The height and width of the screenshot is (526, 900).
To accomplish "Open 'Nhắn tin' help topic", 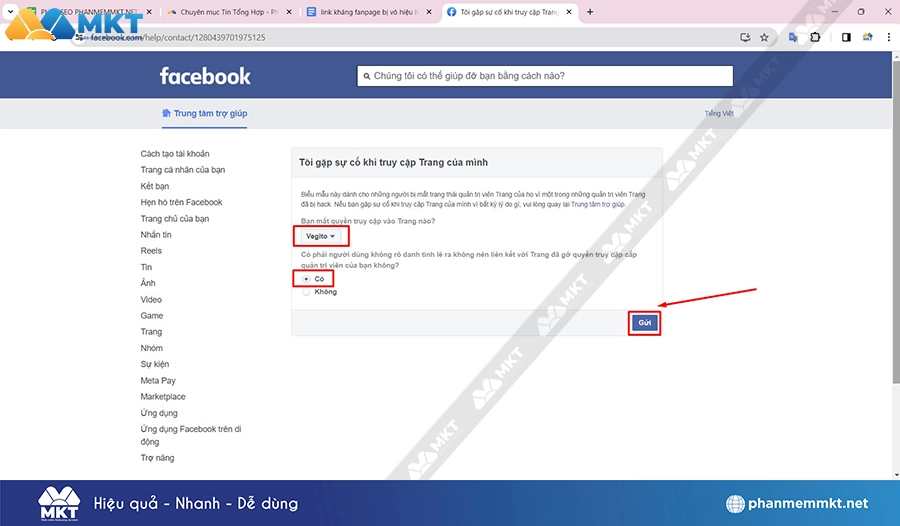I will [x=156, y=234].
